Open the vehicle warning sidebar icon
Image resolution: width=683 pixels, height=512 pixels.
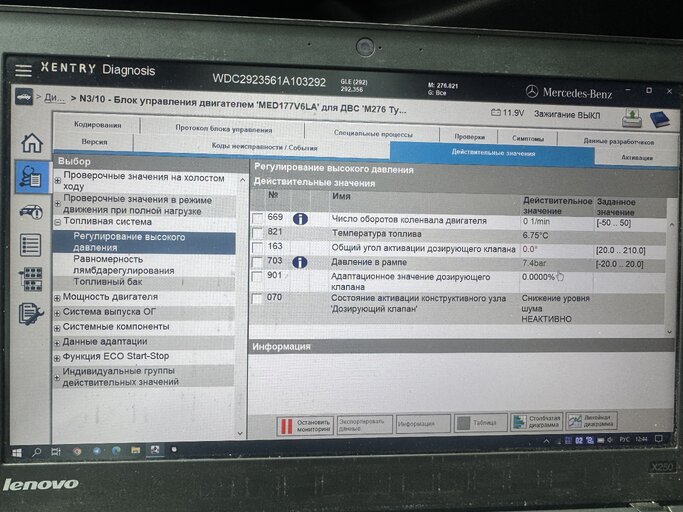(x=31, y=211)
